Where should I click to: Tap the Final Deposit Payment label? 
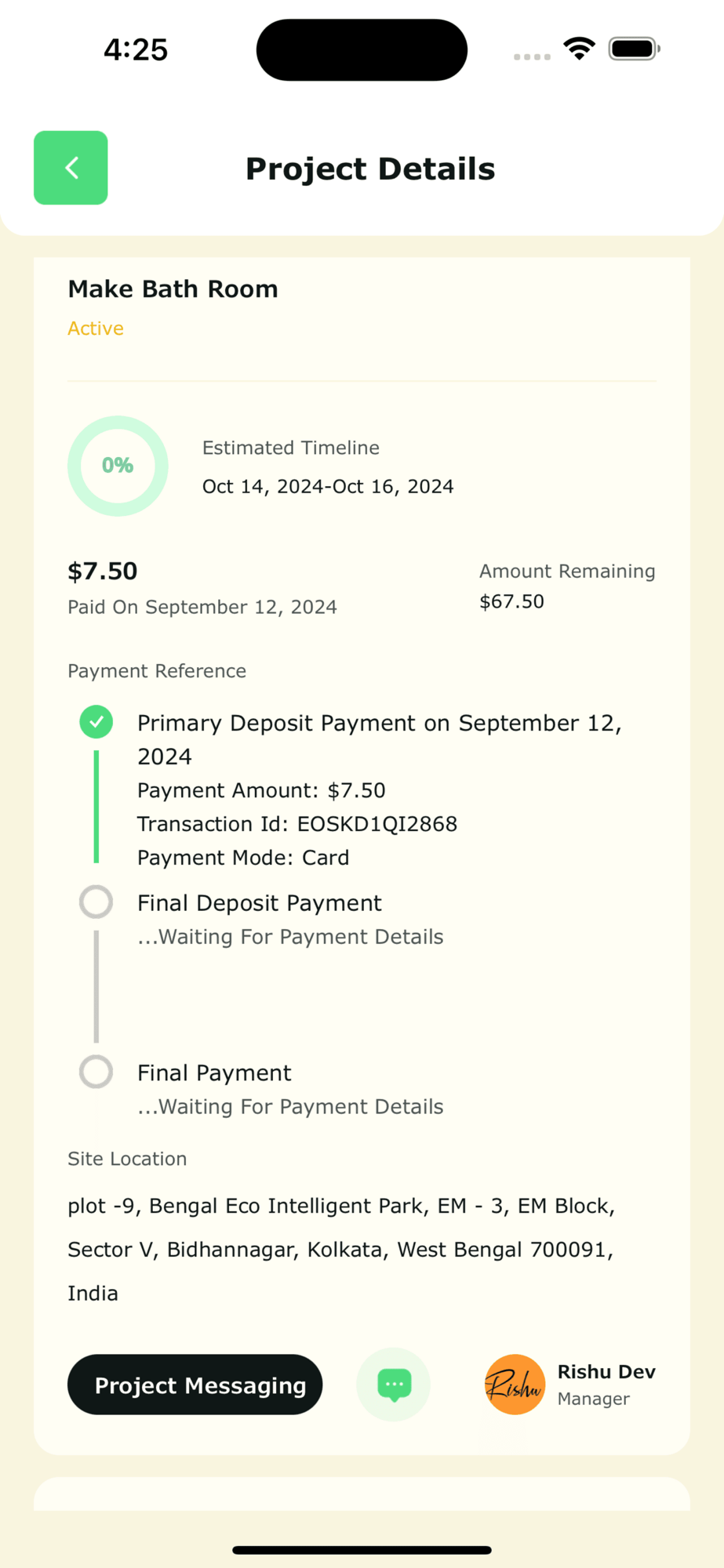pyautogui.click(x=260, y=903)
